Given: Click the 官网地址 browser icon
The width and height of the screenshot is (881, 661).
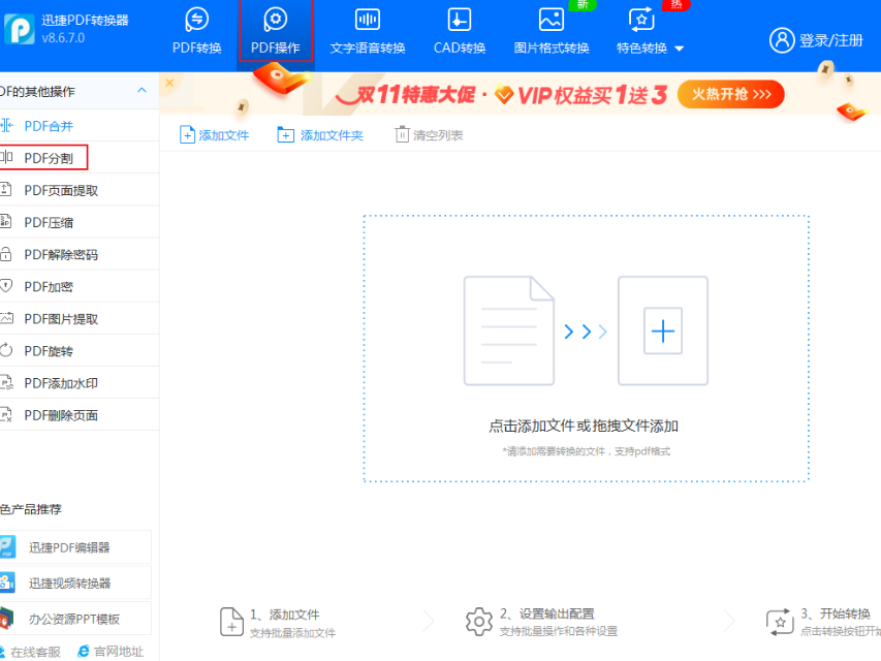Looking at the screenshot, I should click(84, 651).
